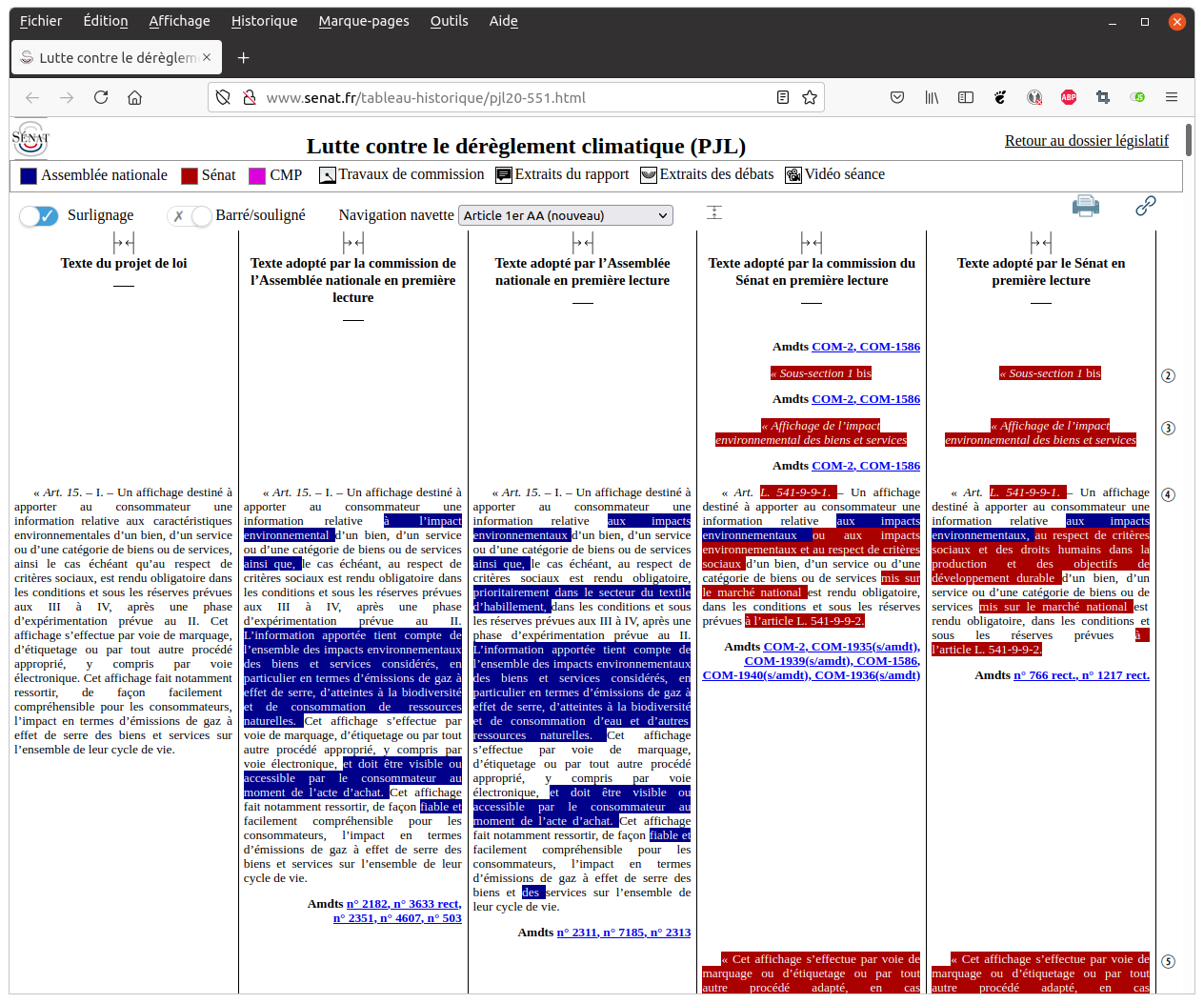Click alinéa marker number 4
This screenshot has width=1204, height=1003.
click(1168, 494)
